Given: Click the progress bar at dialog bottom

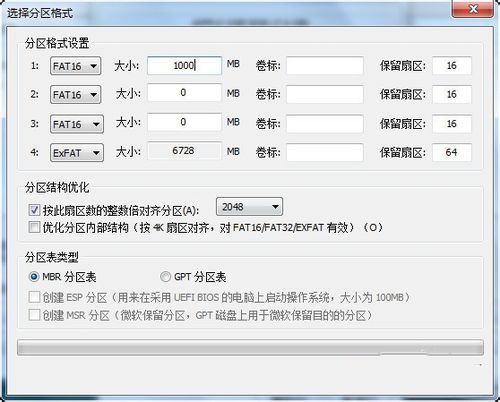Looking at the screenshot, I should point(250,348).
